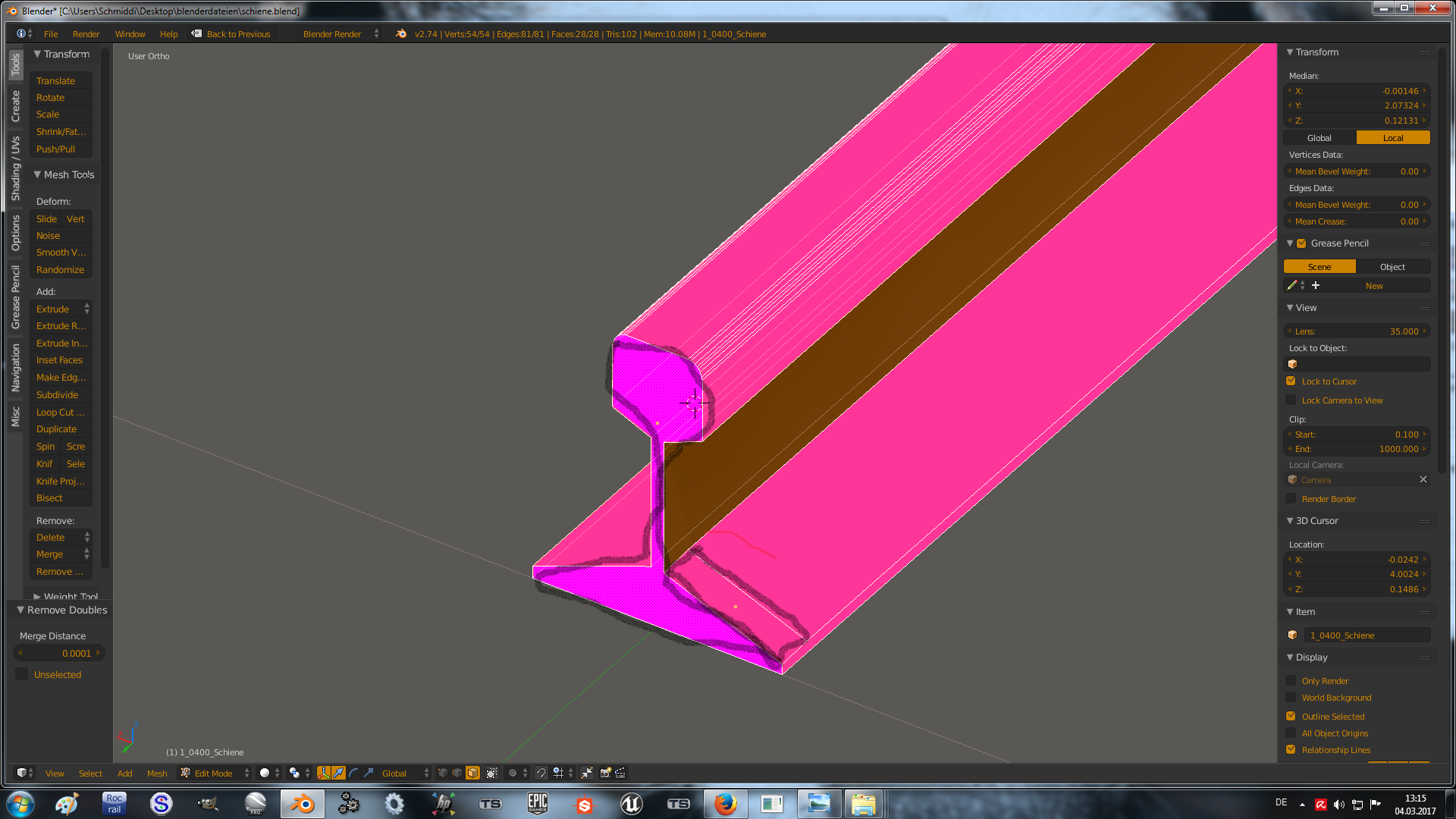Adjust the Merge Distance field
The height and width of the screenshot is (819, 1456).
point(59,653)
